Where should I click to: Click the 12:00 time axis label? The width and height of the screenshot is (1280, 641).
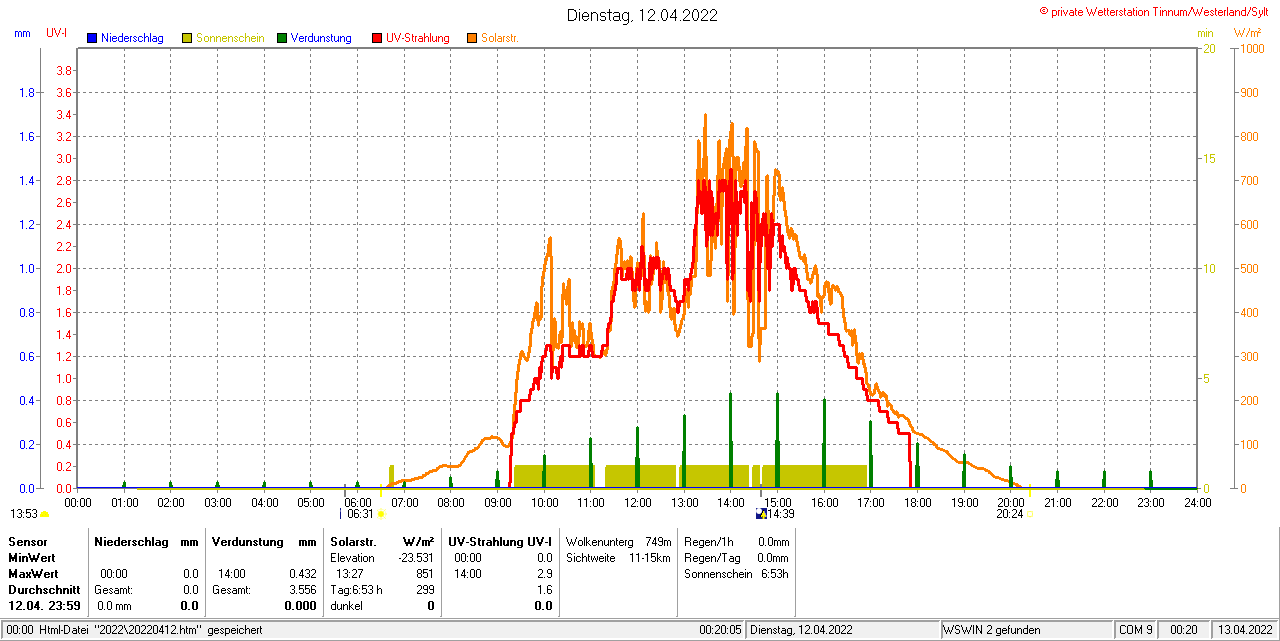pyautogui.click(x=637, y=502)
